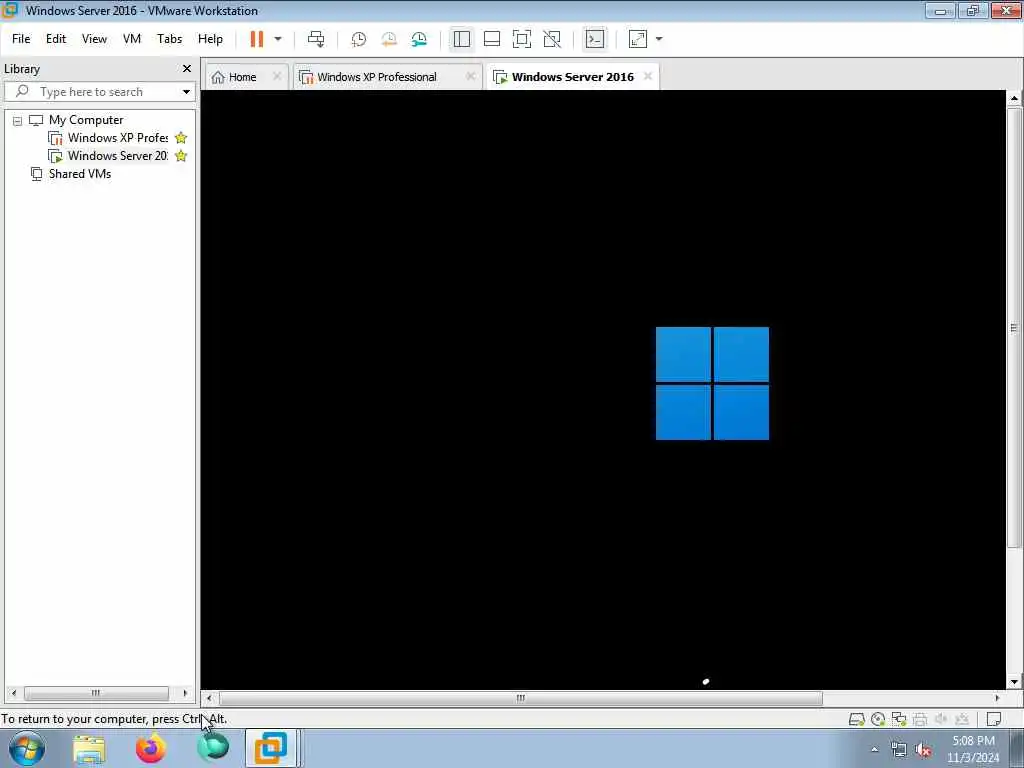Click the muted volume tray icon
Image resolution: width=1024 pixels, height=768 pixels.
[x=923, y=750]
